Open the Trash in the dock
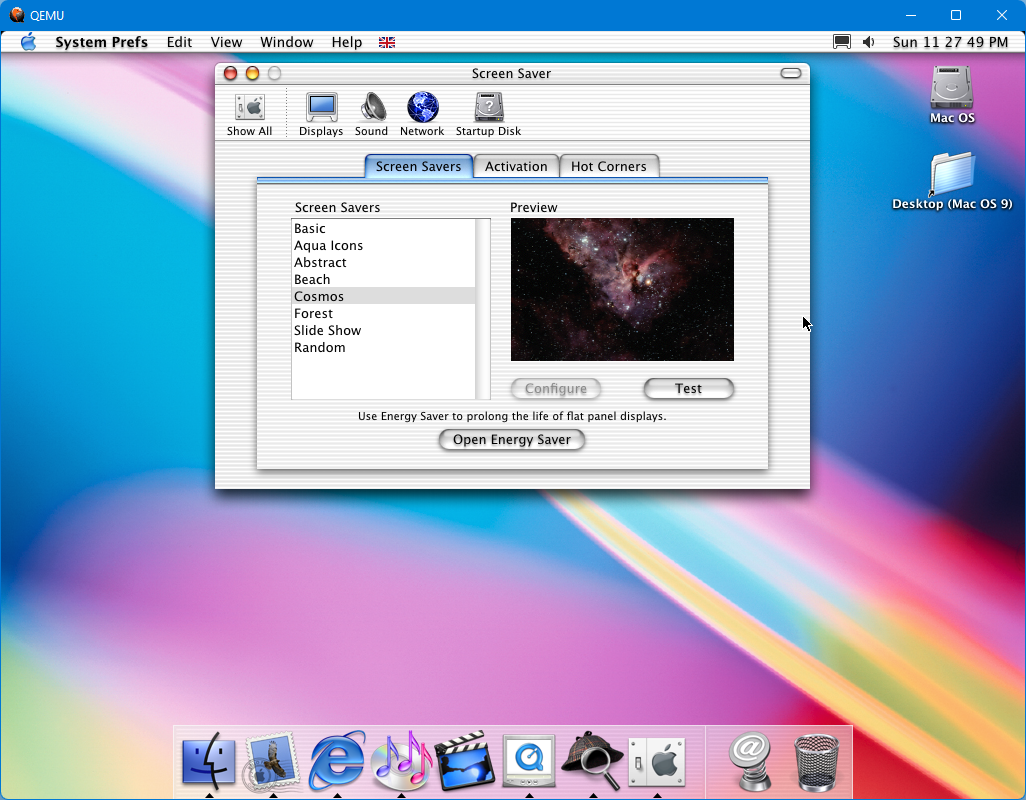The image size is (1026, 800). [816, 762]
